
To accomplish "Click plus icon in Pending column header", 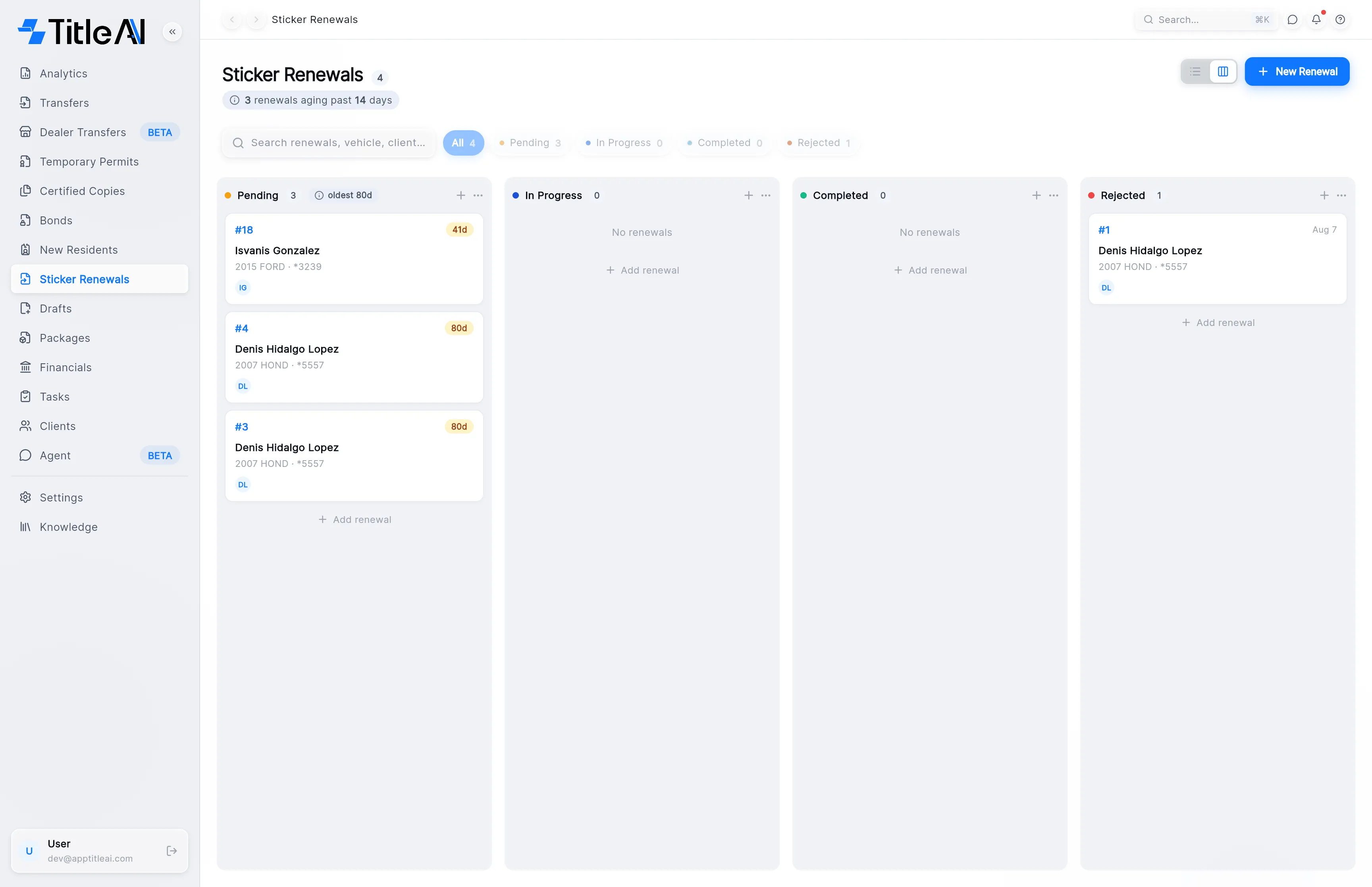I will pyautogui.click(x=461, y=195).
